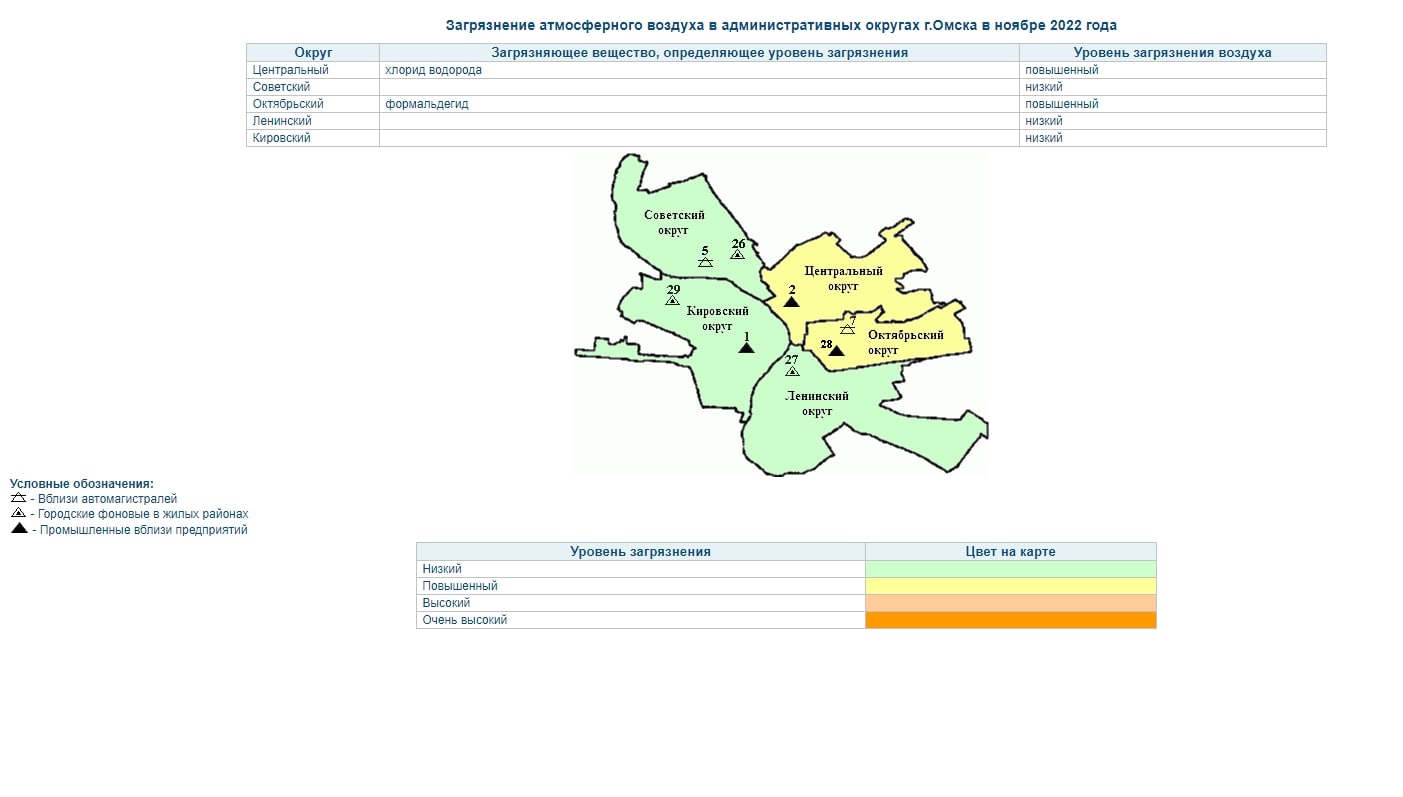Click the Условные обозначения heading
The width and height of the screenshot is (1403, 797).
click(82, 484)
